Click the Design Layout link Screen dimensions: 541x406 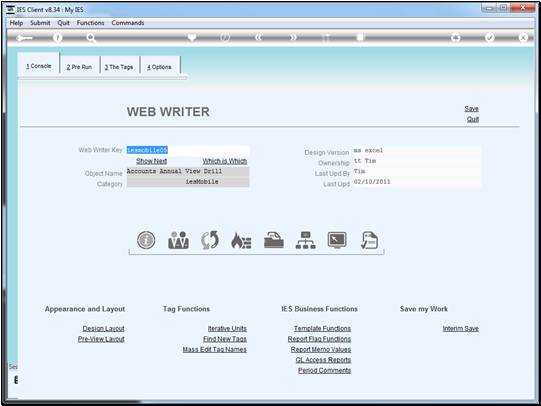click(x=104, y=328)
